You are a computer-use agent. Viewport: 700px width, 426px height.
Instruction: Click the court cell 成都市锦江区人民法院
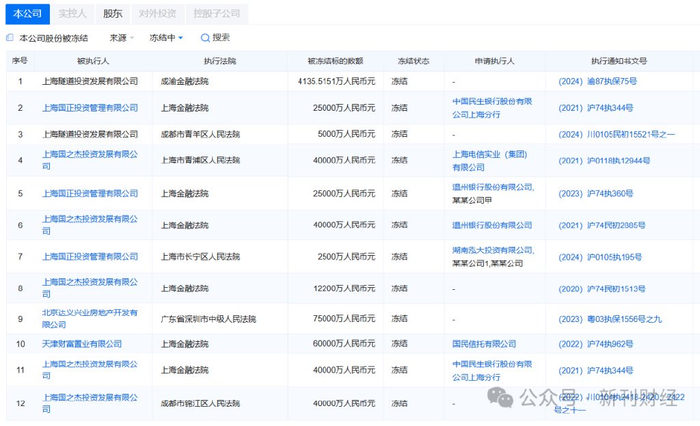(x=200, y=403)
